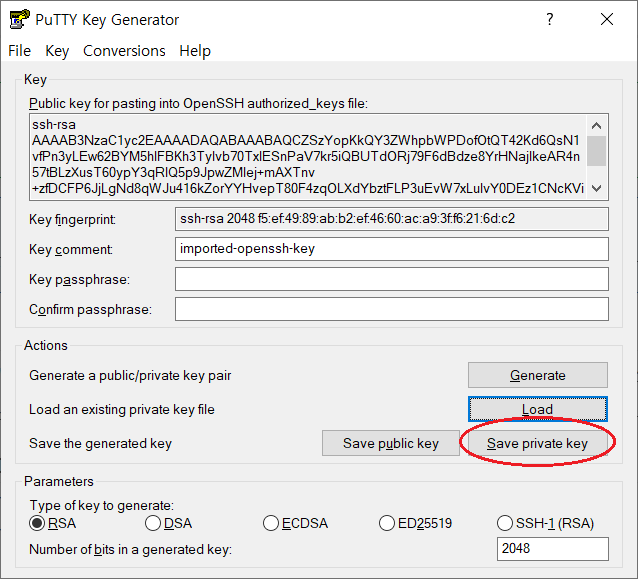Click 'Type of key to generate' label

pos(102,505)
